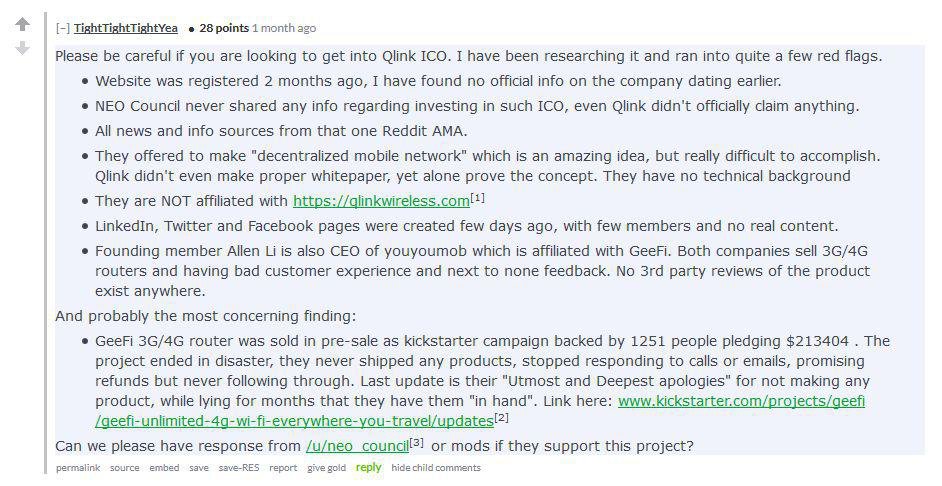Report this comment
The image size is (942, 486).
(x=283, y=468)
